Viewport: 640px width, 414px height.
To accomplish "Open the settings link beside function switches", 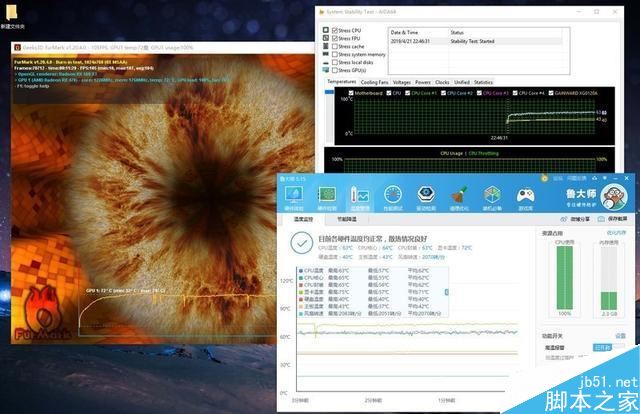I will 620,336.
